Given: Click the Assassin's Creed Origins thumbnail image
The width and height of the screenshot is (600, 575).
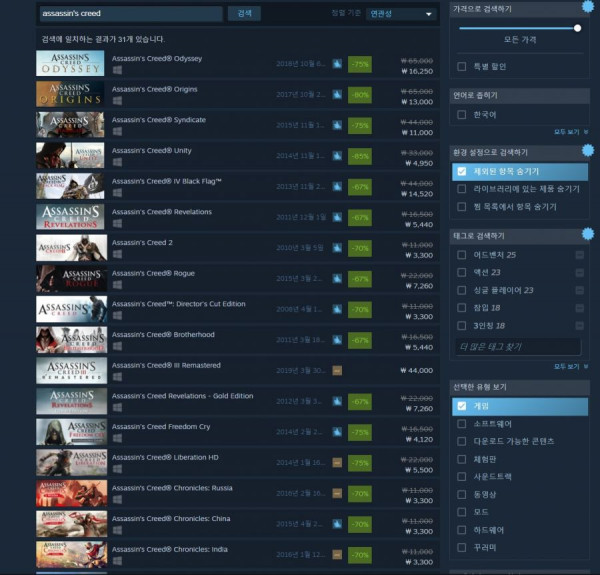Looking at the screenshot, I should pos(70,94).
